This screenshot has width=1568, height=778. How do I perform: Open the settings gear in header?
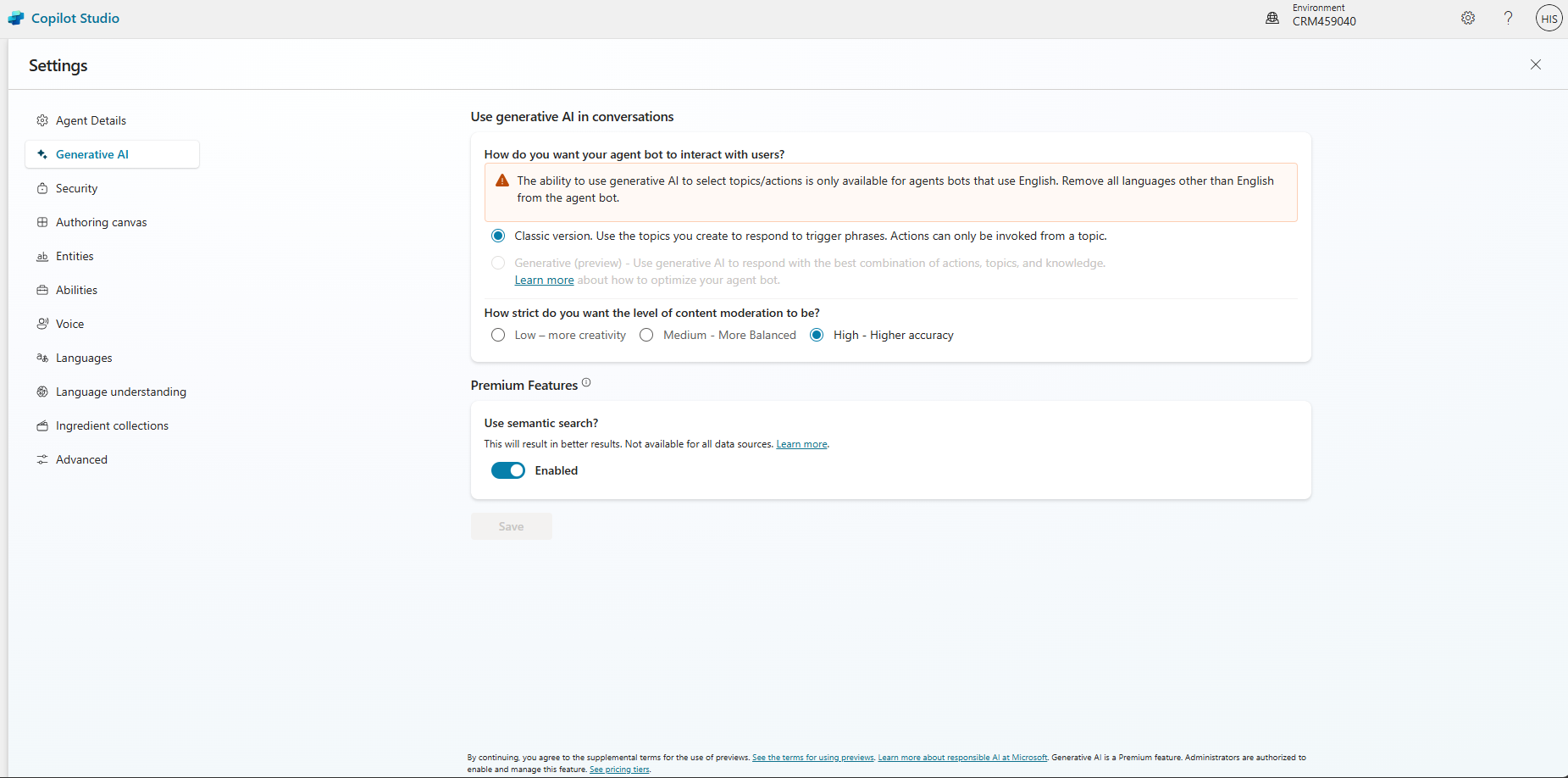1468,18
